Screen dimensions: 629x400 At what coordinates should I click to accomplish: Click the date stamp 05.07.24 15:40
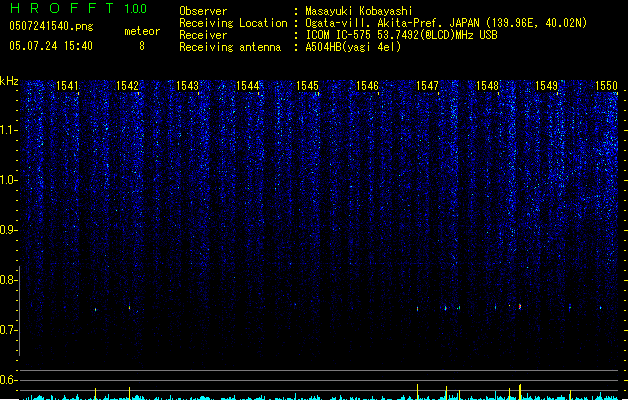tap(51, 46)
